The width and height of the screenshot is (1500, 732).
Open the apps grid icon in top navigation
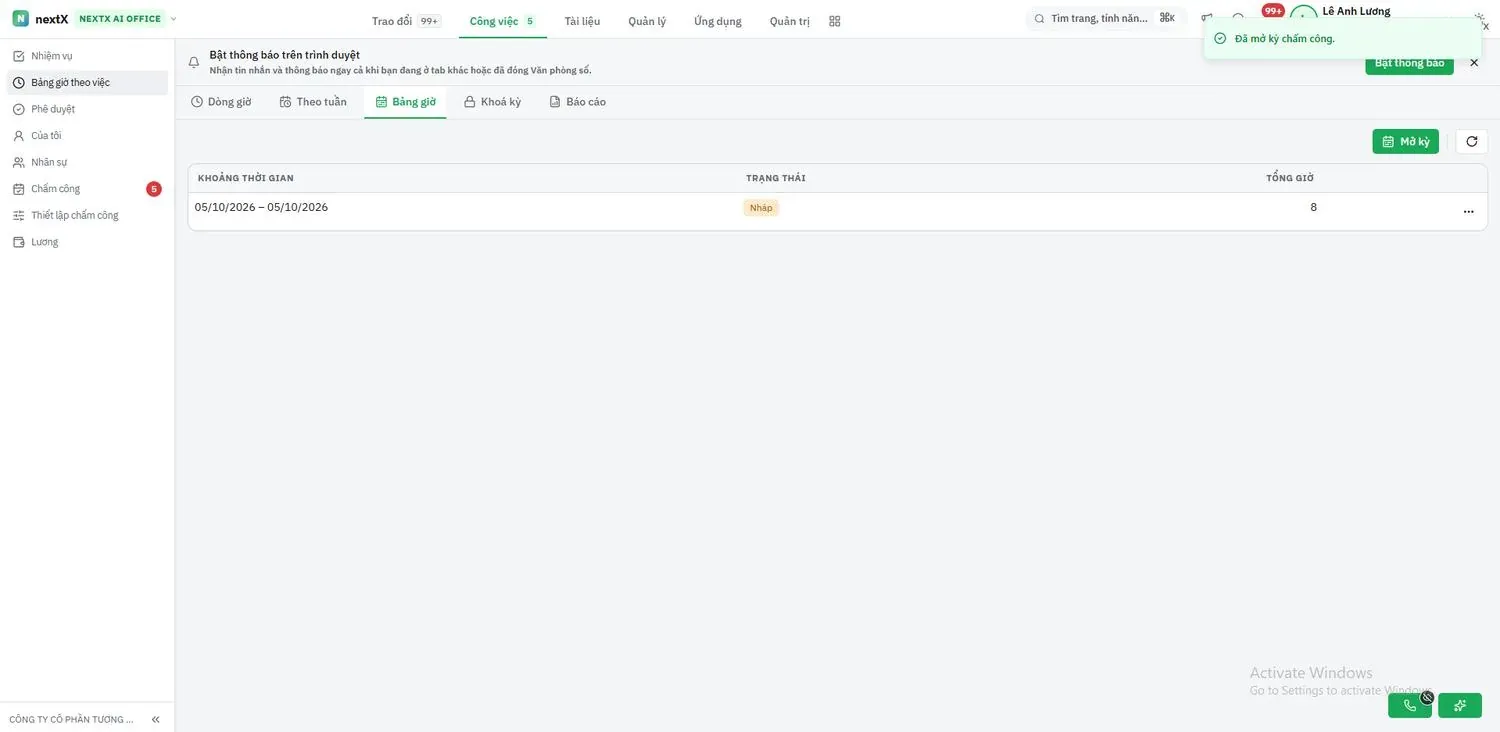tap(835, 21)
